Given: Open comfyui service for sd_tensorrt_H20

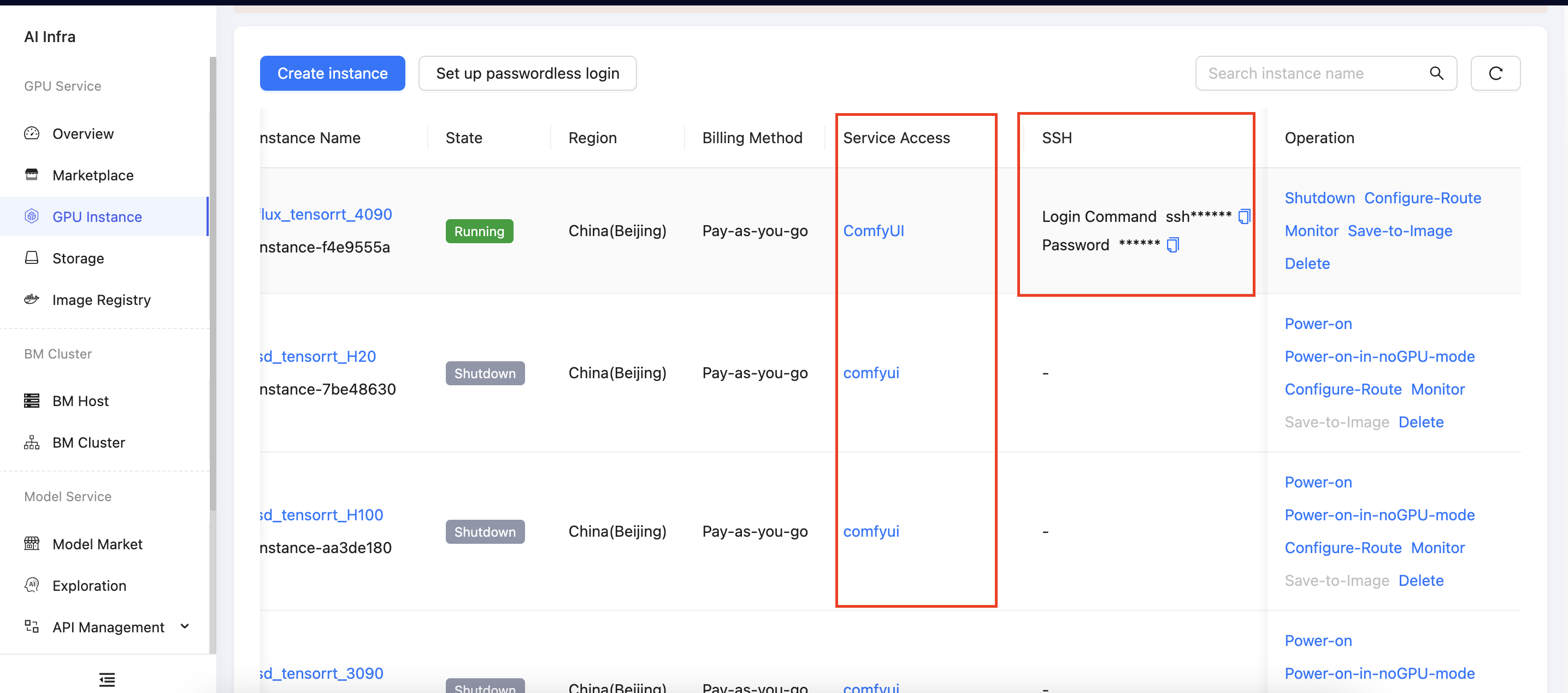Looking at the screenshot, I should pos(871,373).
